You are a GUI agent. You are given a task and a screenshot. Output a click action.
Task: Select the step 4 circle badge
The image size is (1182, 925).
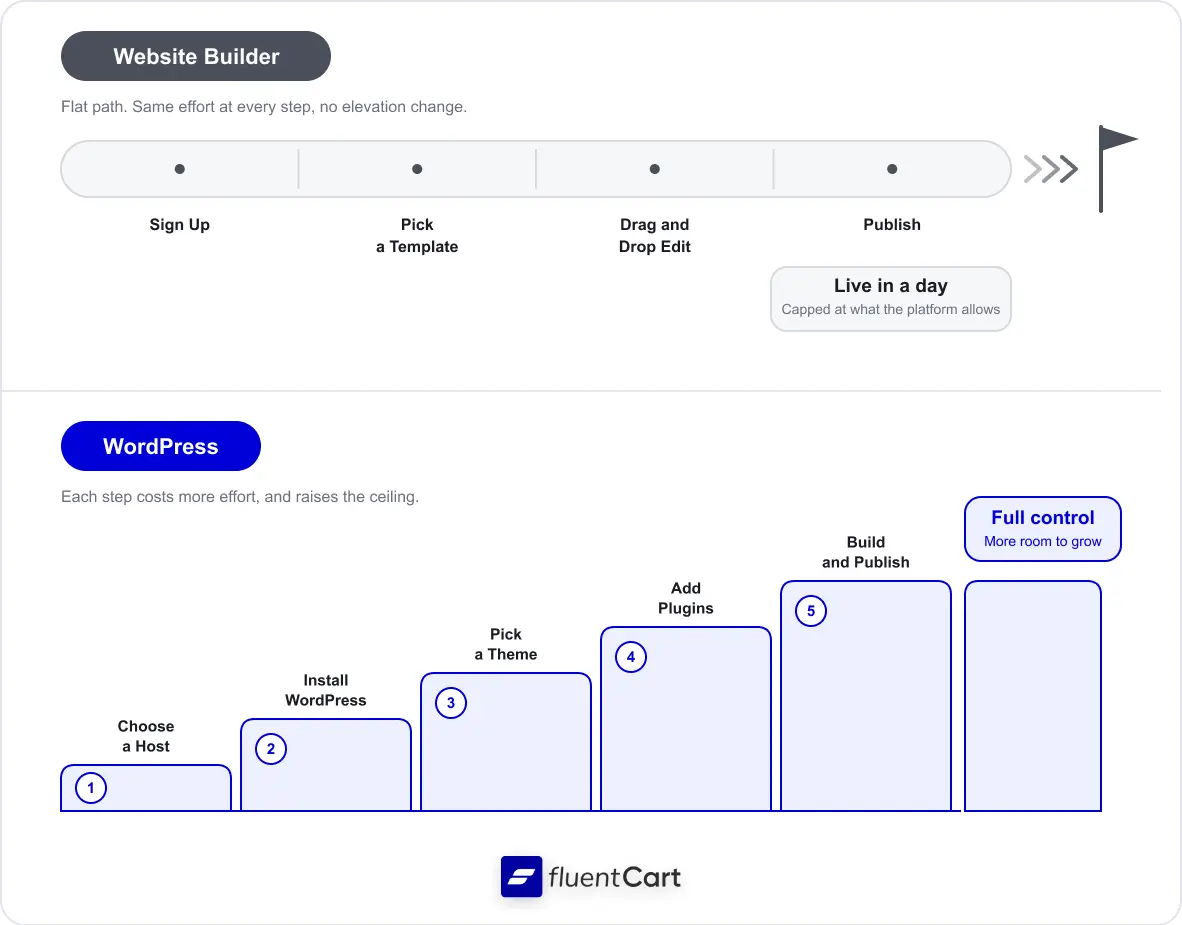[x=631, y=657]
